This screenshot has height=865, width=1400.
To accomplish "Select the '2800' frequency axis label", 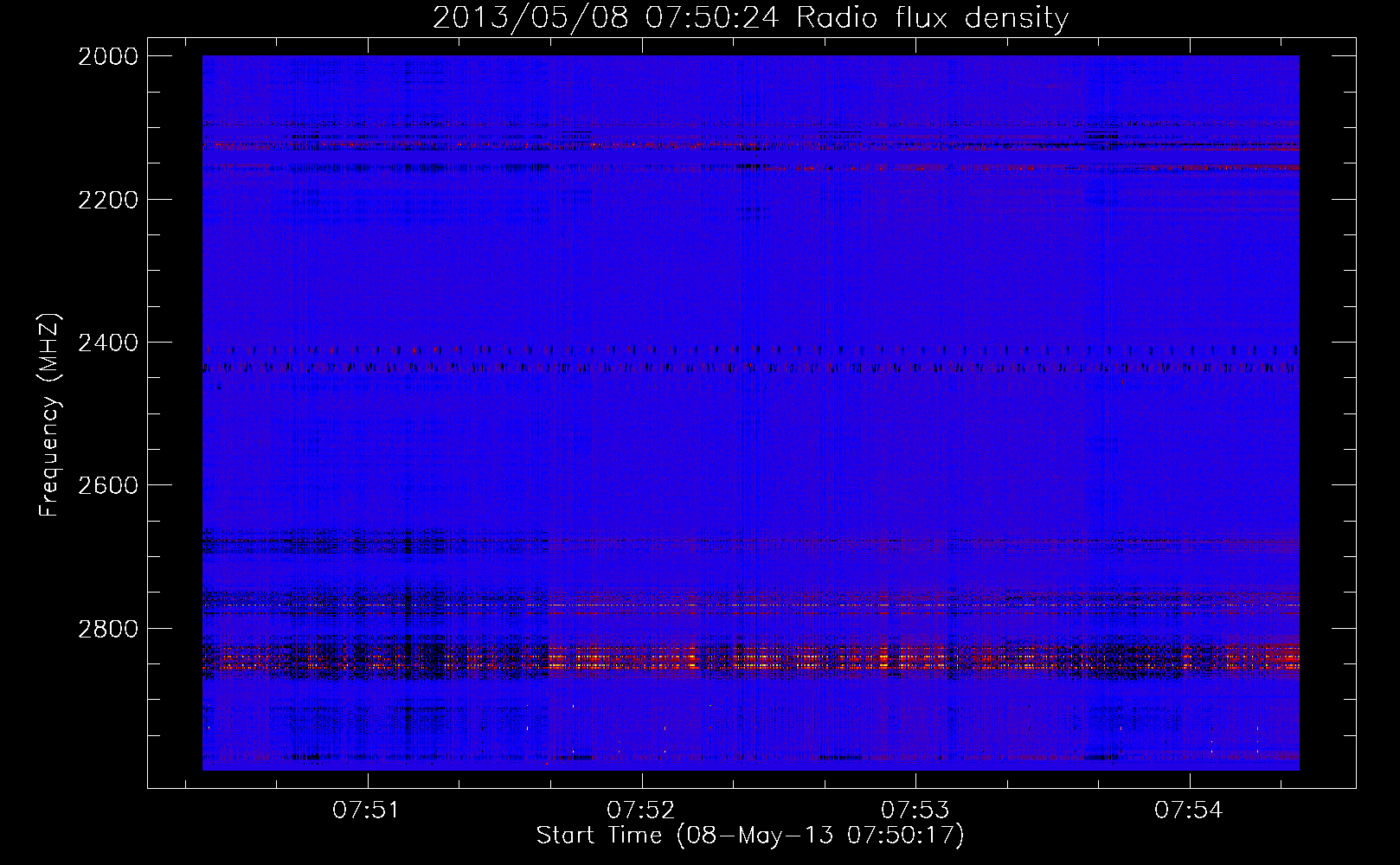I will [108, 629].
